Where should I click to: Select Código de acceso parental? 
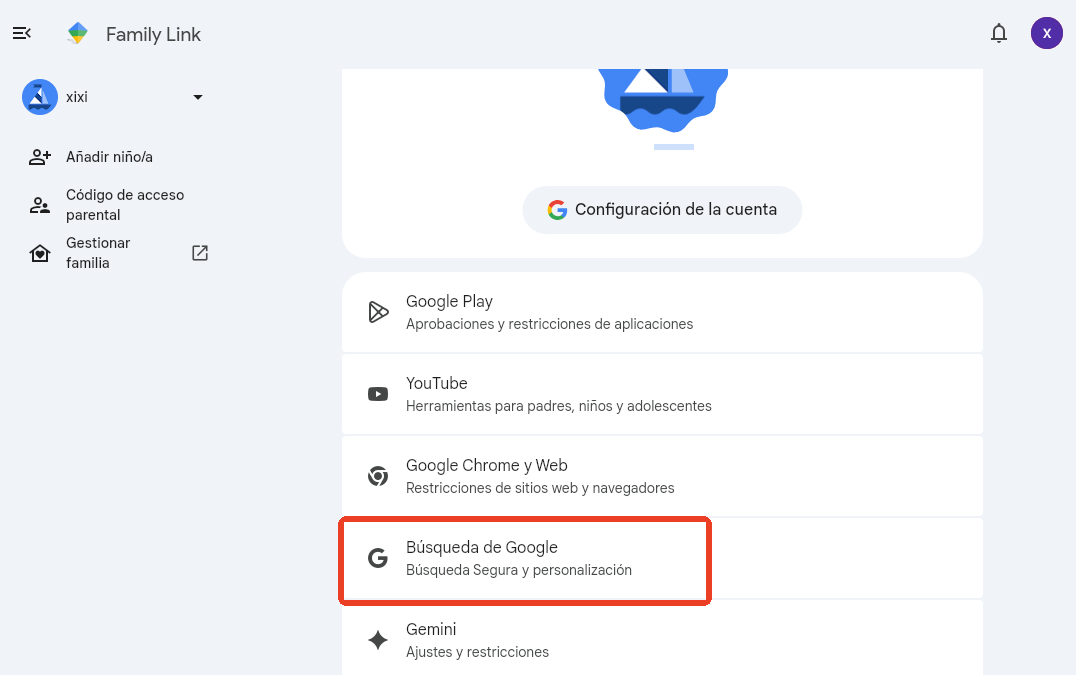click(124, 204)
